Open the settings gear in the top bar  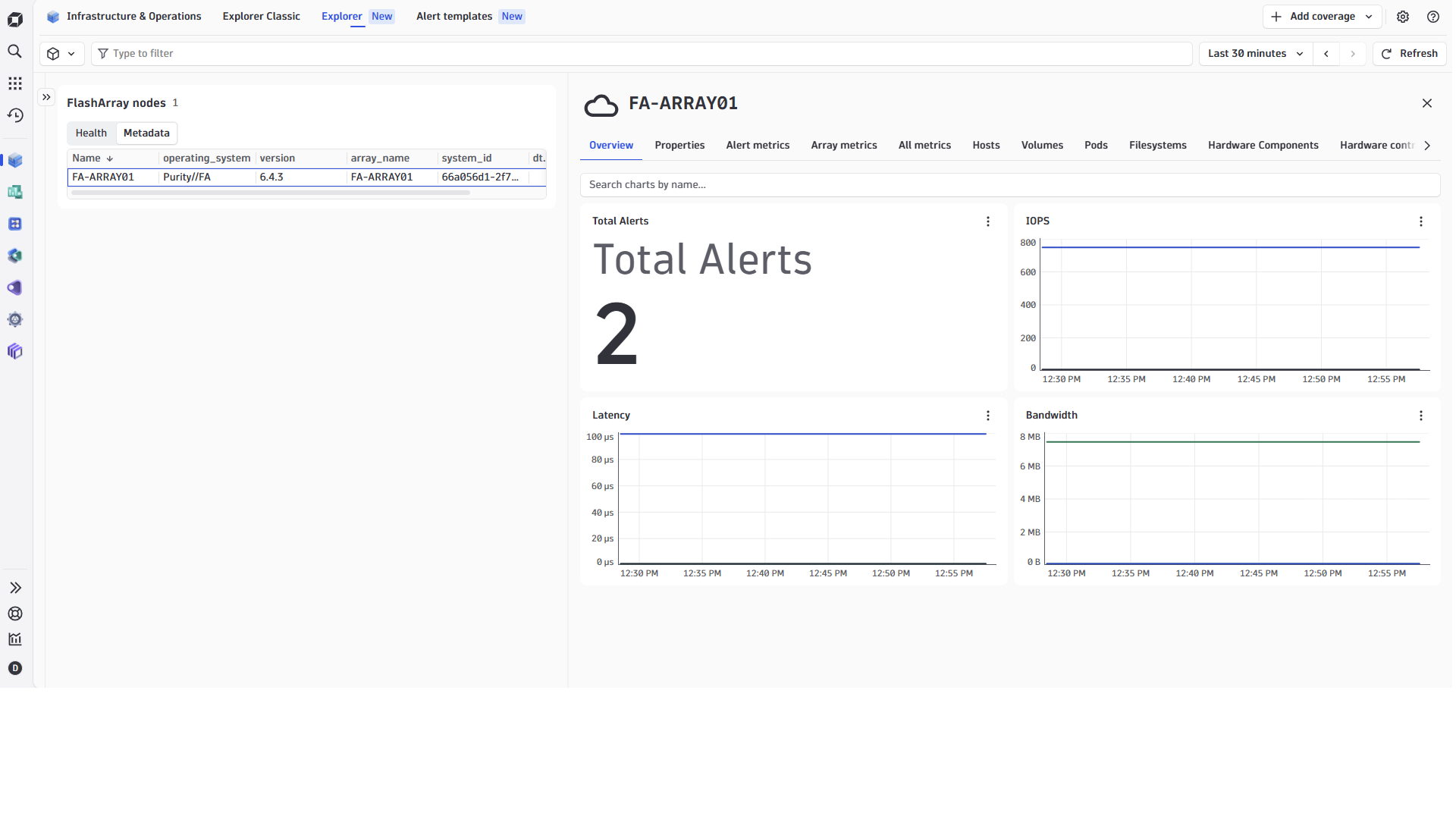click(1403, 17)
